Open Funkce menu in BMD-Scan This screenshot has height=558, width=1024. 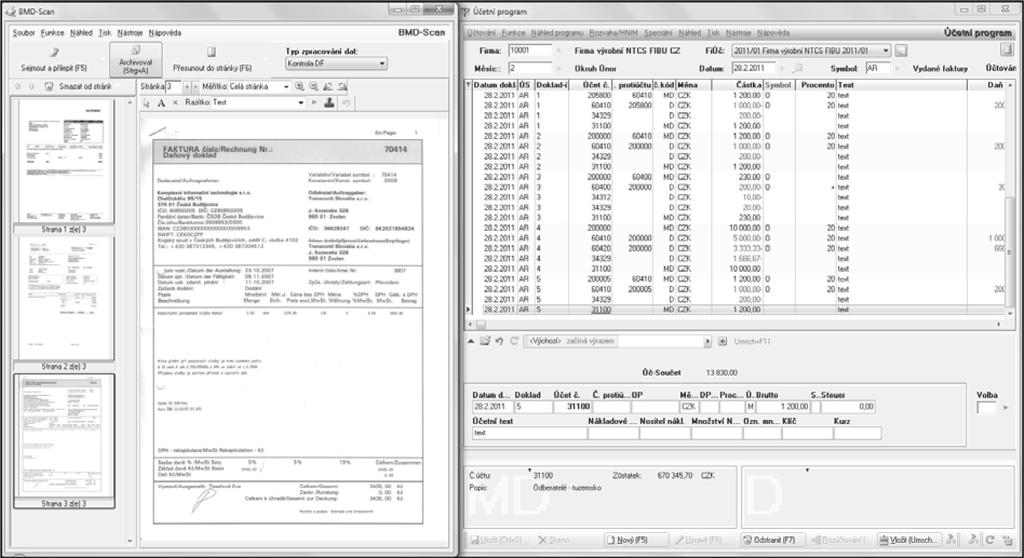tap(52, 33)
